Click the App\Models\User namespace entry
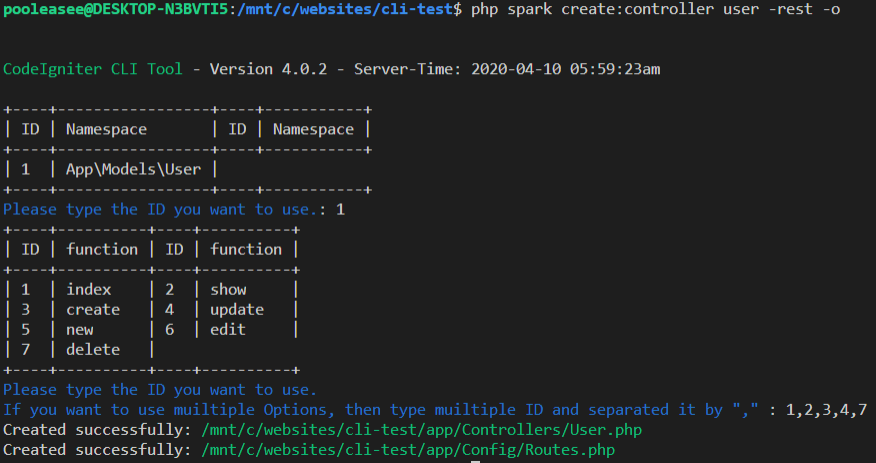 click(134, 169)
